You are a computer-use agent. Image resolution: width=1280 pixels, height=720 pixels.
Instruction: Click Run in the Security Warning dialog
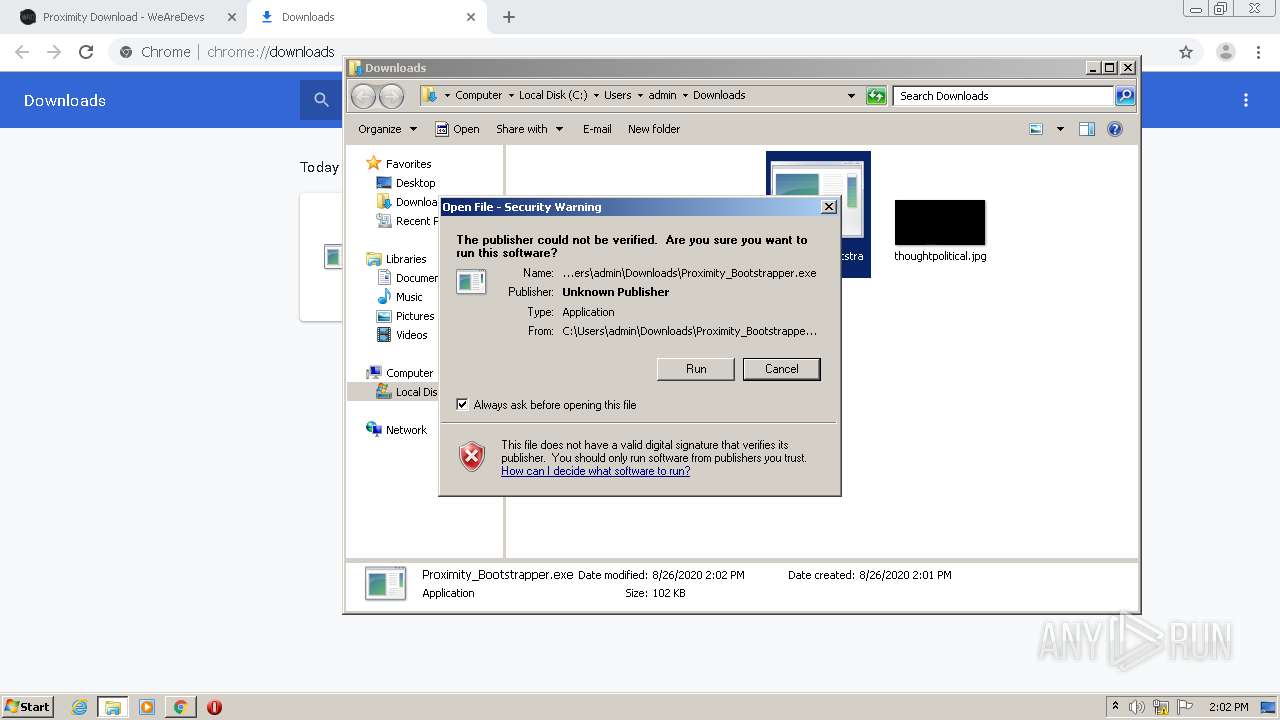click(696, 369)
